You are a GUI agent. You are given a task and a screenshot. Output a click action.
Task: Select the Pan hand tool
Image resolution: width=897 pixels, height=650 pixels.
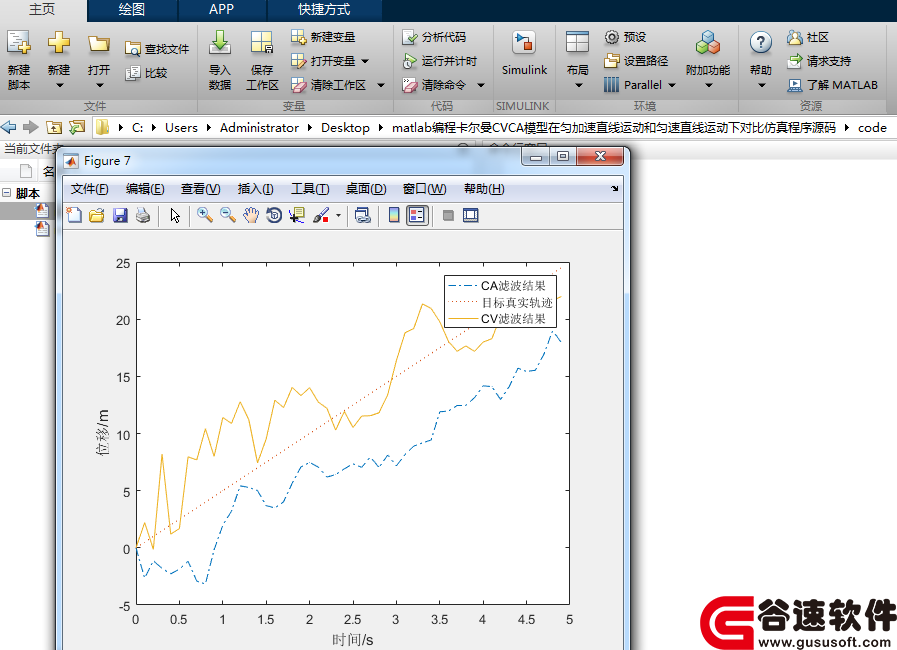click(251, 215)
